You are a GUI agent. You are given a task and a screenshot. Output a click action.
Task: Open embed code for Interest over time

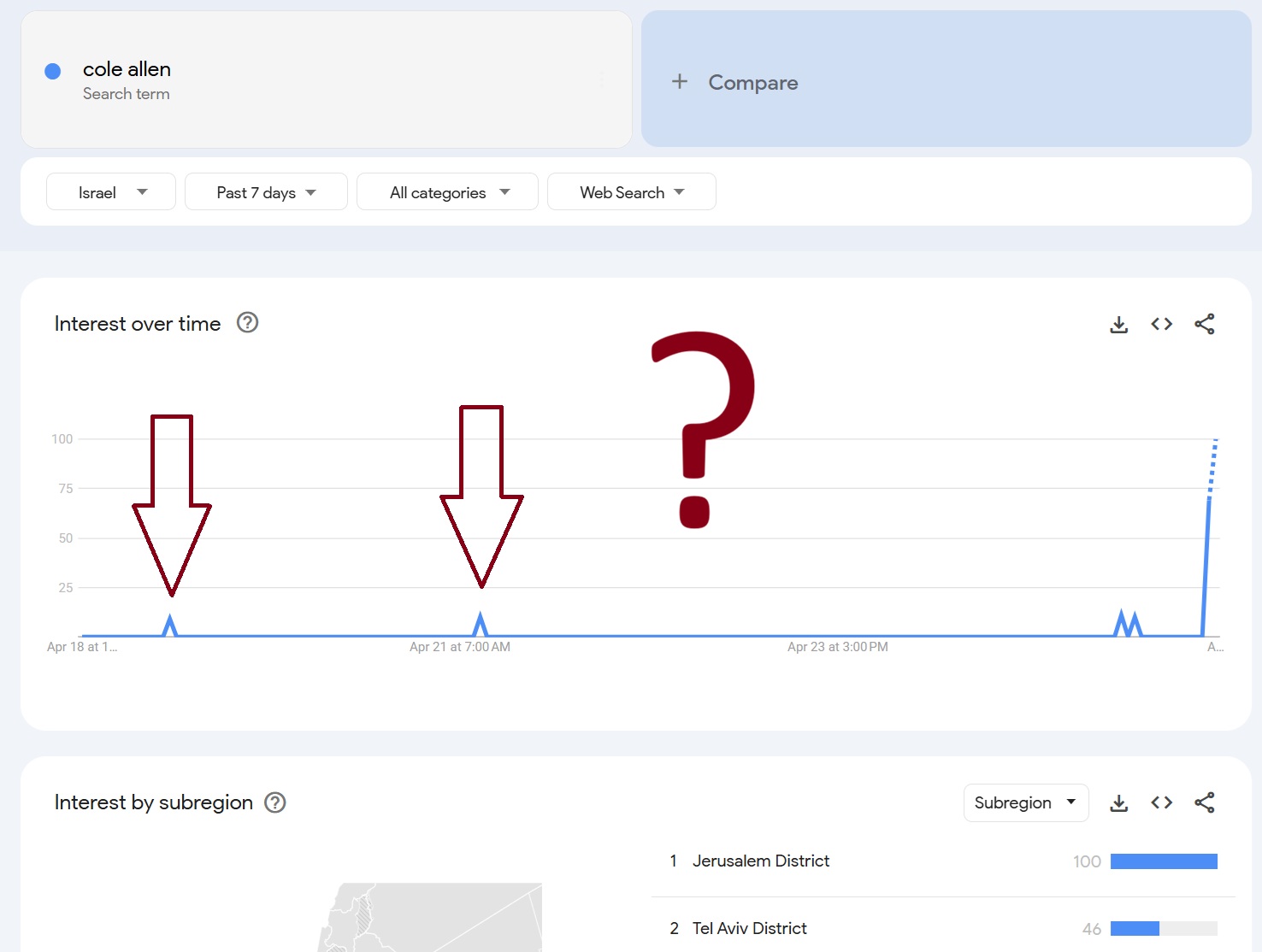pos(1161,324)
